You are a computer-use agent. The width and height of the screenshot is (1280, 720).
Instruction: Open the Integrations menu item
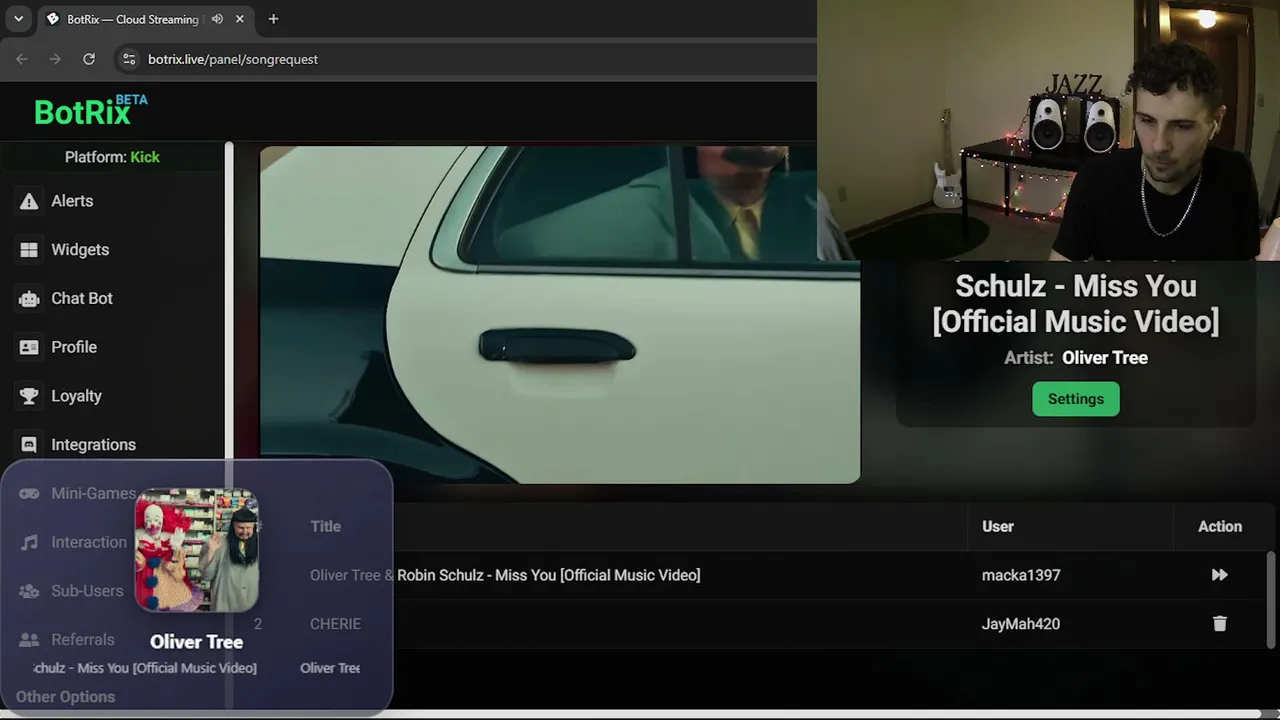93,445
